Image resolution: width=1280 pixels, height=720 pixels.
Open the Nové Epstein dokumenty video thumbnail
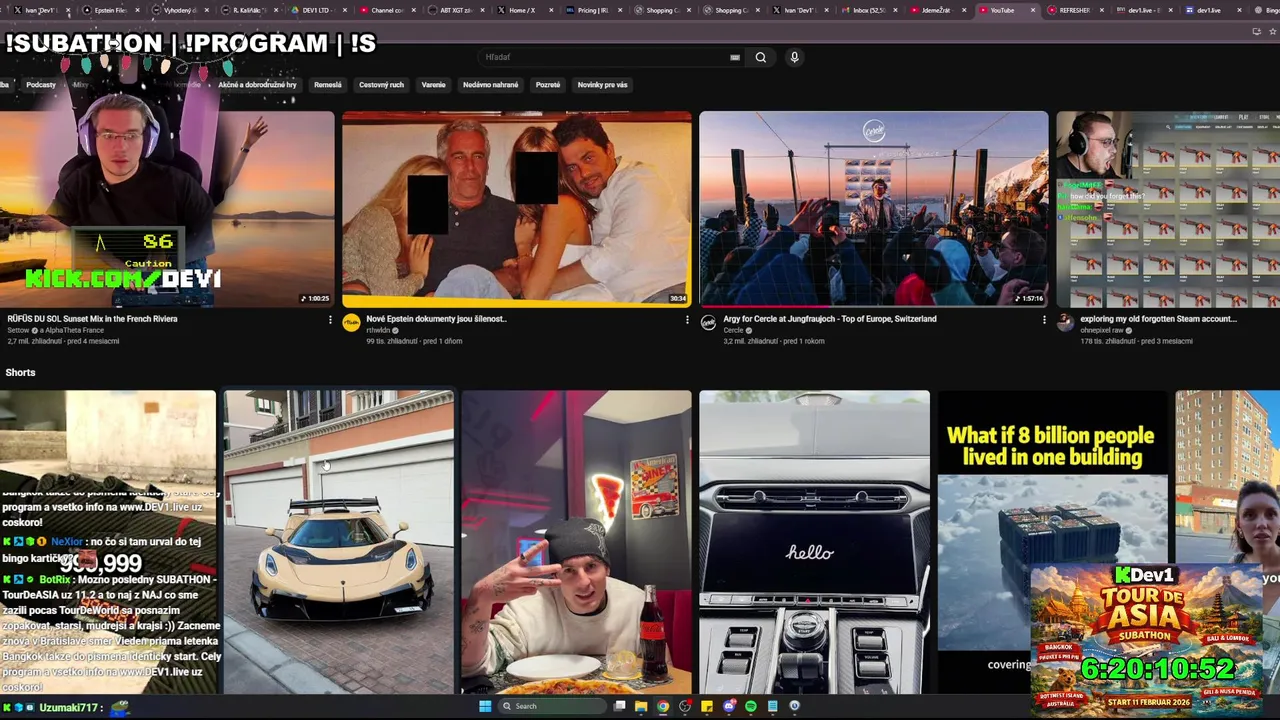coord(516,208)
